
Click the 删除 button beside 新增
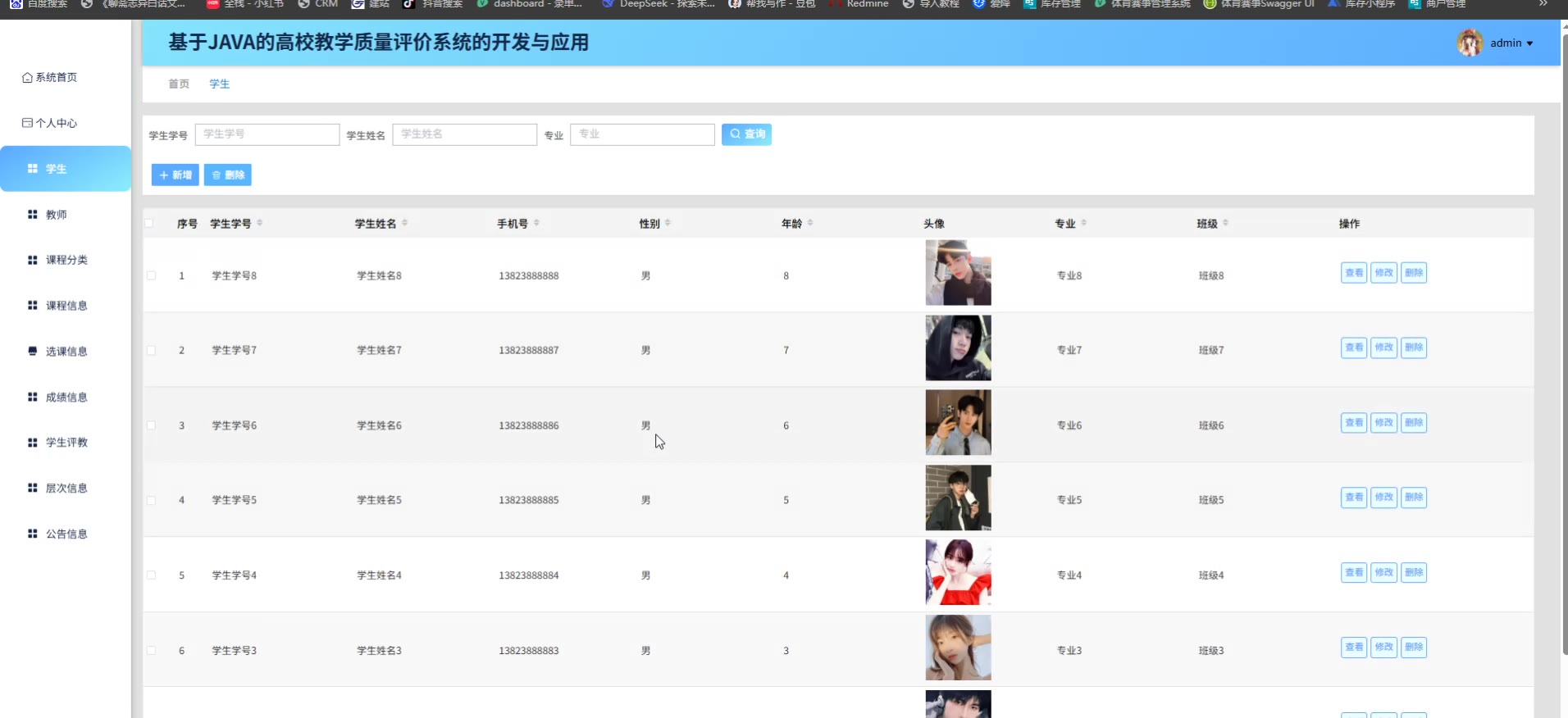[228, 175]
